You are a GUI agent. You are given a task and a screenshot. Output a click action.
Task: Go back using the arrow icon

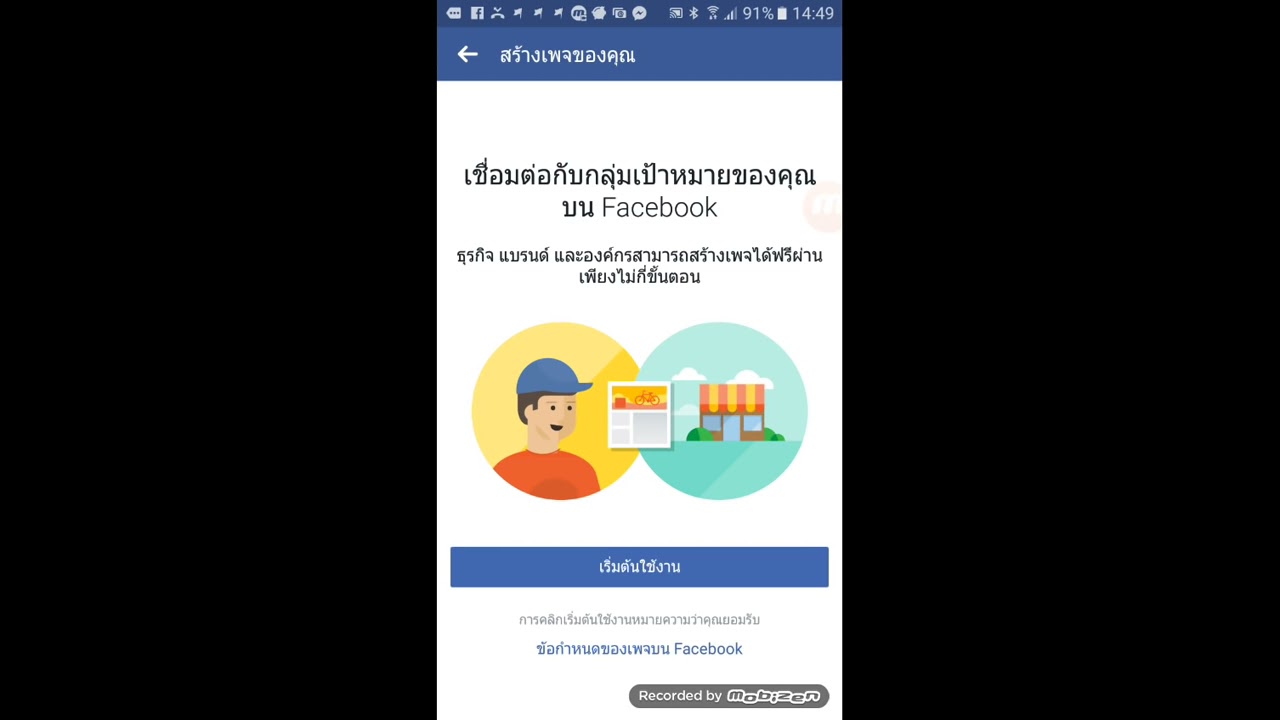pos(467,55)
